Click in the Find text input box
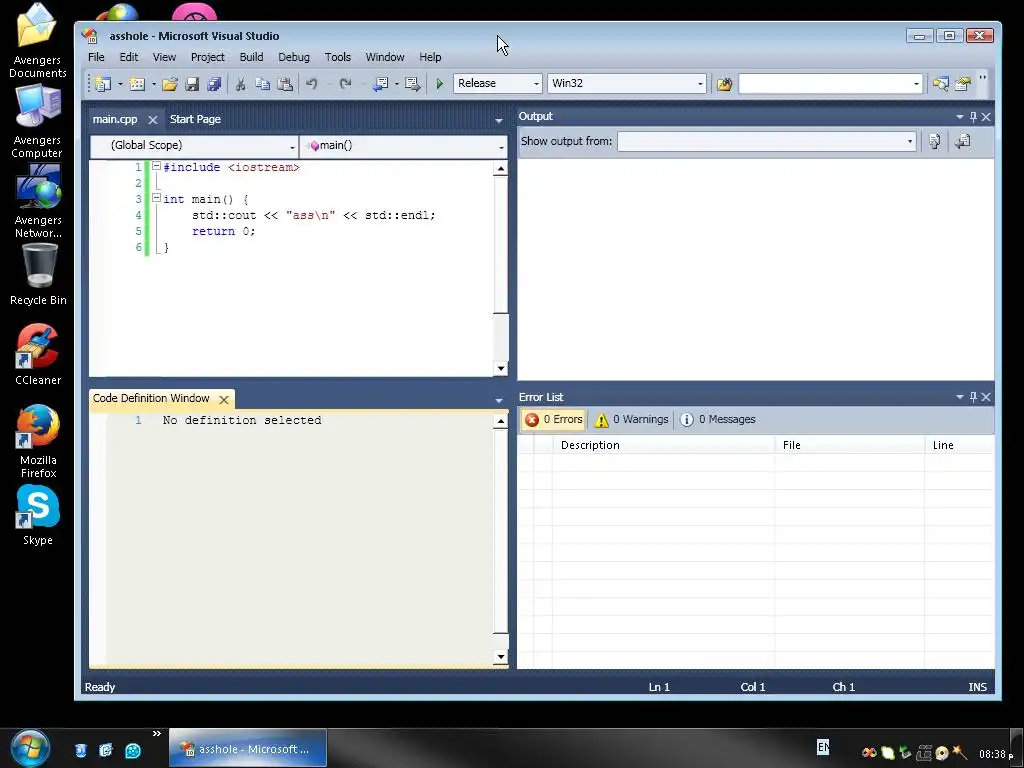 (824, 84)
